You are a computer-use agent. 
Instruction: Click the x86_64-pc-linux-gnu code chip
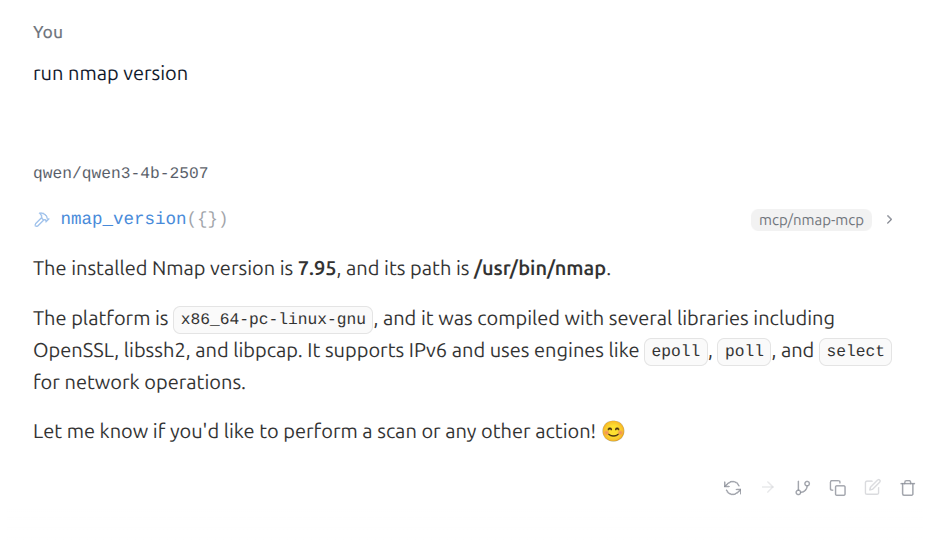[x=273, y=320]
